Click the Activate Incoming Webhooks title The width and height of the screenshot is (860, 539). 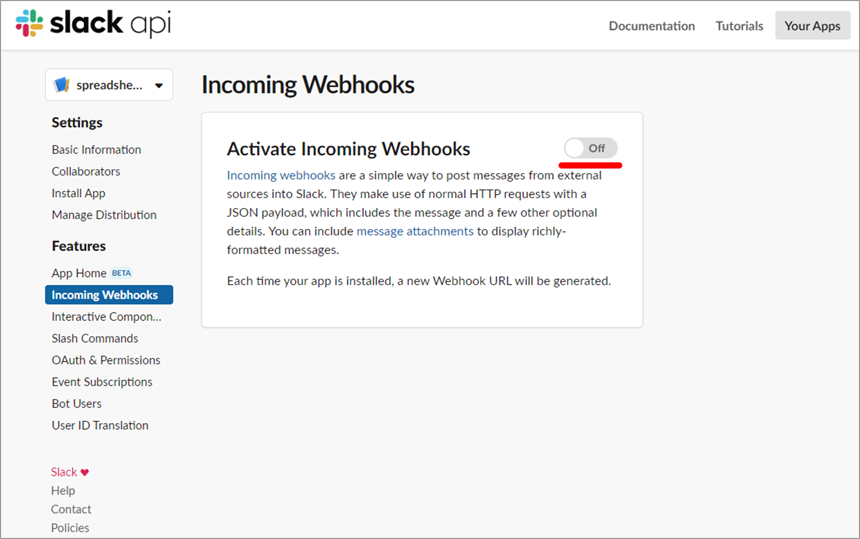pyautogui.click(x=348, y=149)
